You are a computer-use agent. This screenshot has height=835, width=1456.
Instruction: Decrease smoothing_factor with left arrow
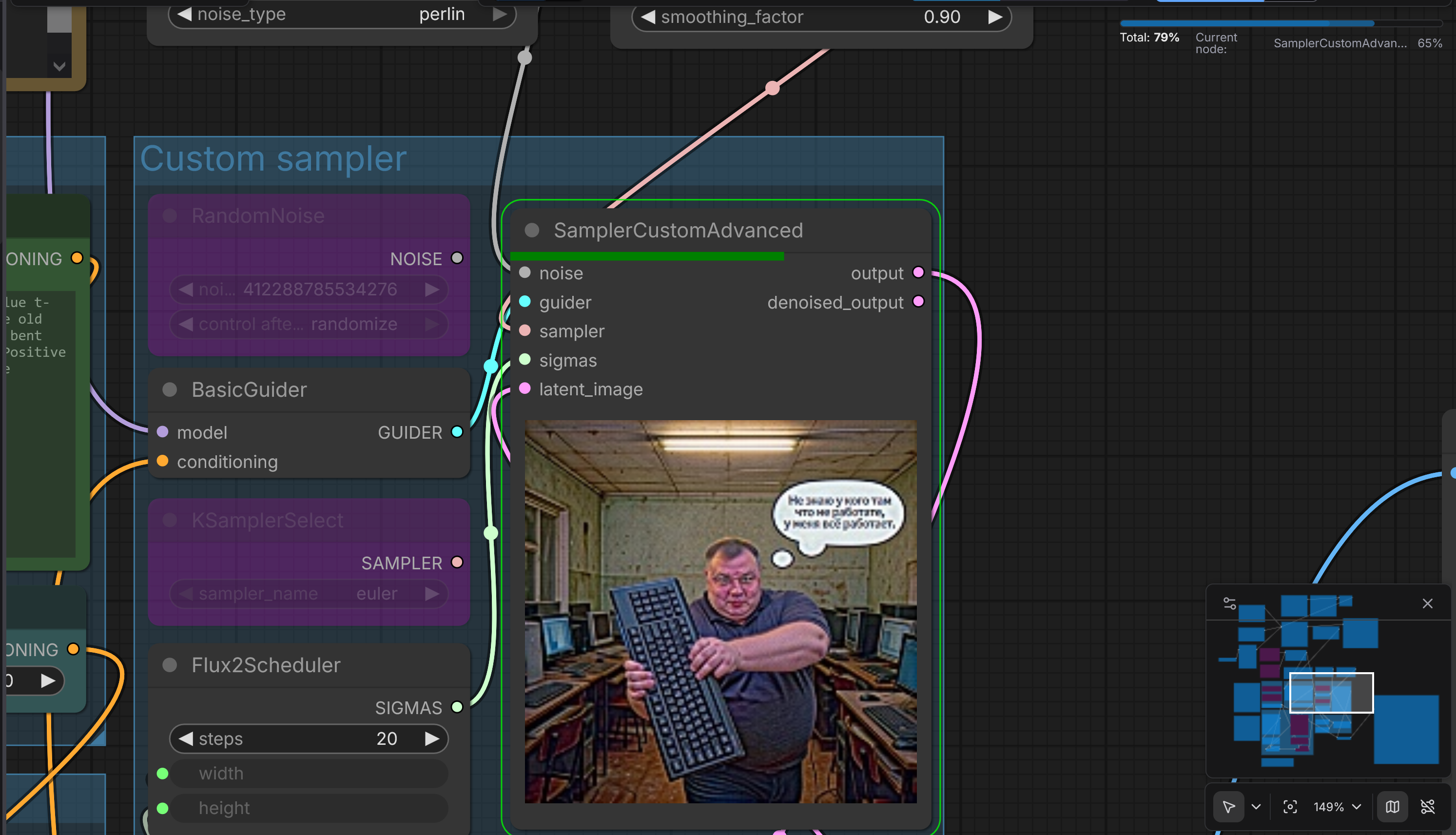(648, 17)
